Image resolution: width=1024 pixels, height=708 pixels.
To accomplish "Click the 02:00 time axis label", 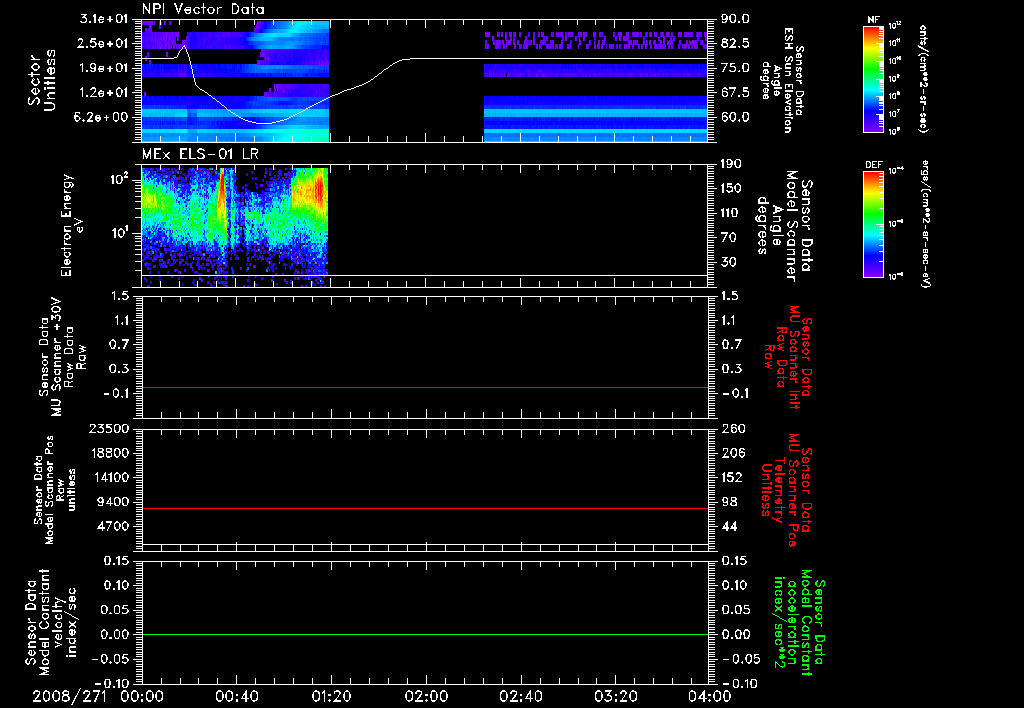I will click(426, 696).
